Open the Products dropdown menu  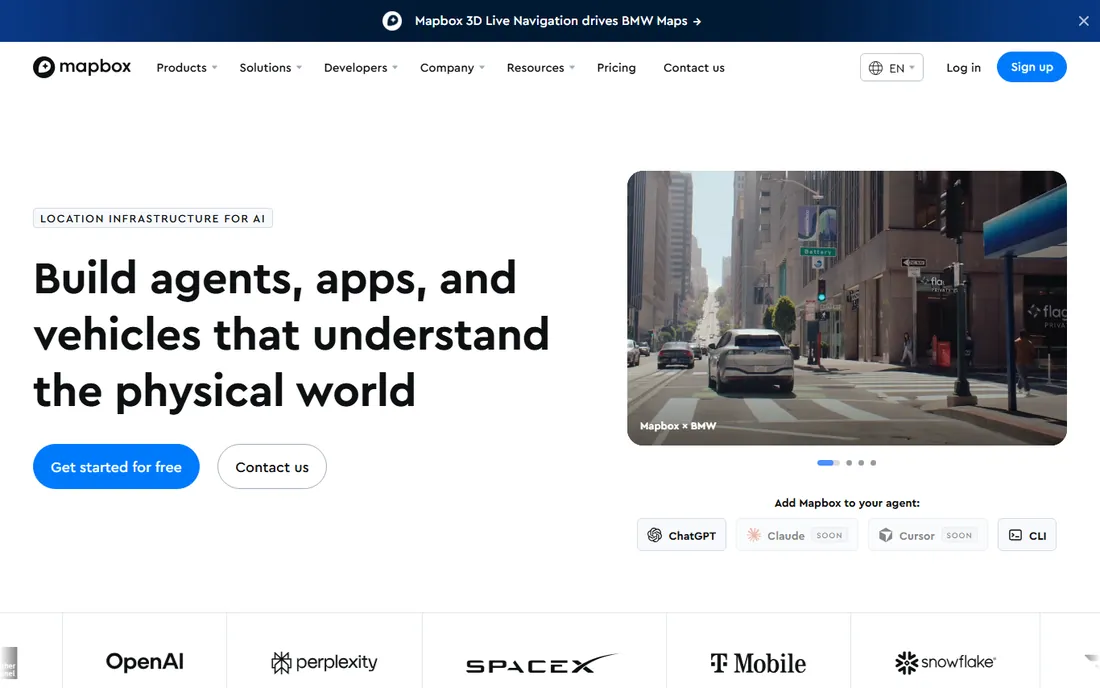(187, 68)
